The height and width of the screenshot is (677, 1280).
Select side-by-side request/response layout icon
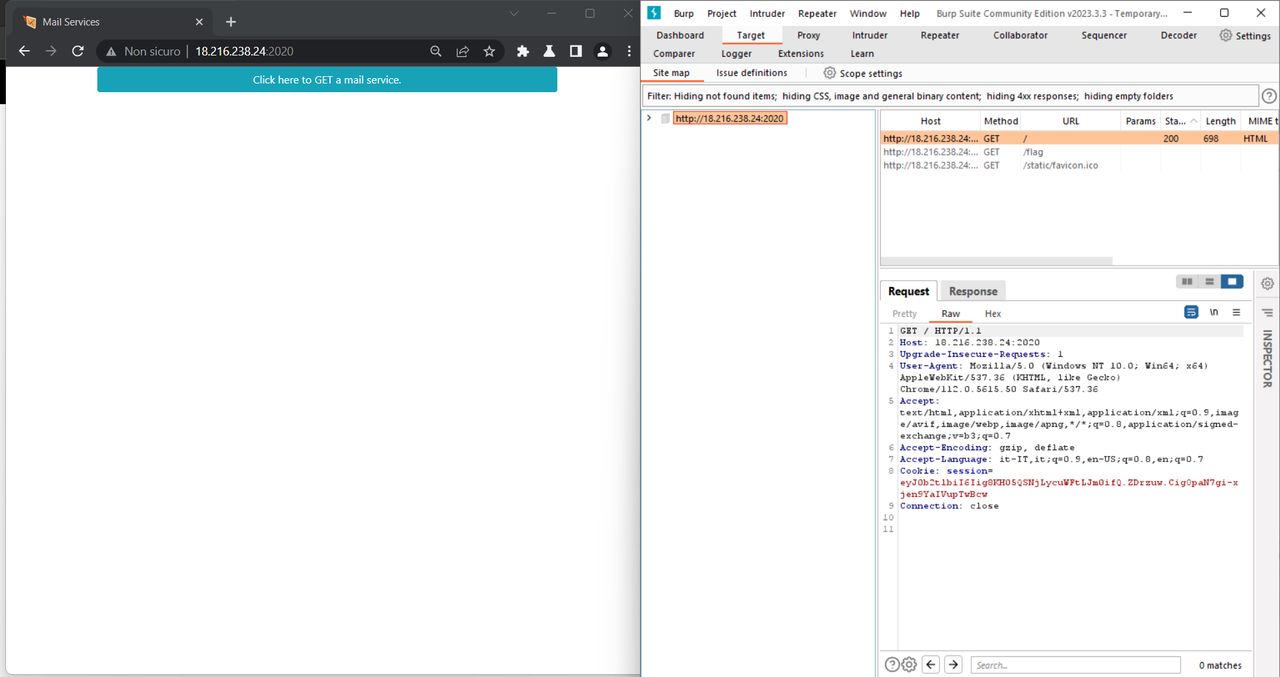click(x=1188, y=282)
